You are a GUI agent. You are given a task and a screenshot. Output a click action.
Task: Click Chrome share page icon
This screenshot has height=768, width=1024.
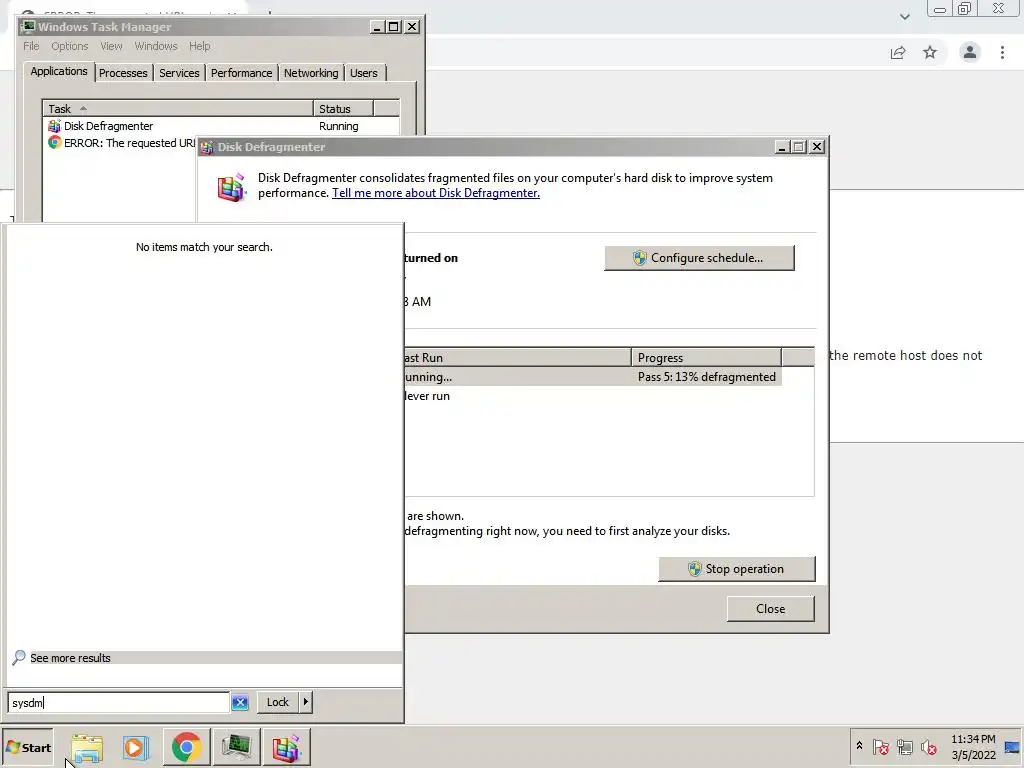pos(898,52)
